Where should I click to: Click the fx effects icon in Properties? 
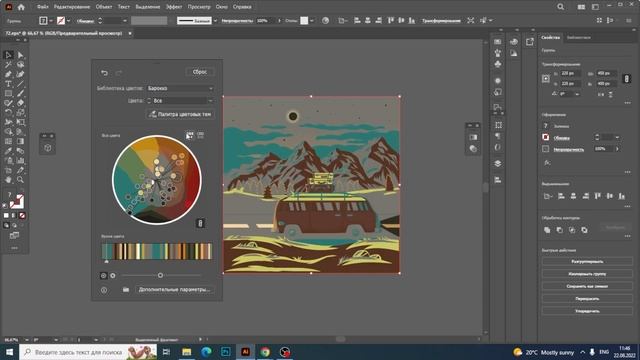click(547, 162)
